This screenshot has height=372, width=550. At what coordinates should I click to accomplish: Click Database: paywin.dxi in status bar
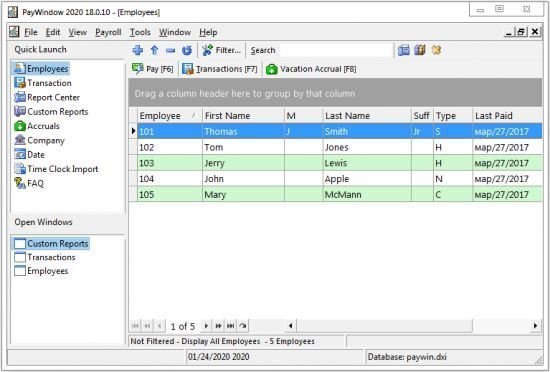coord(407,357)
